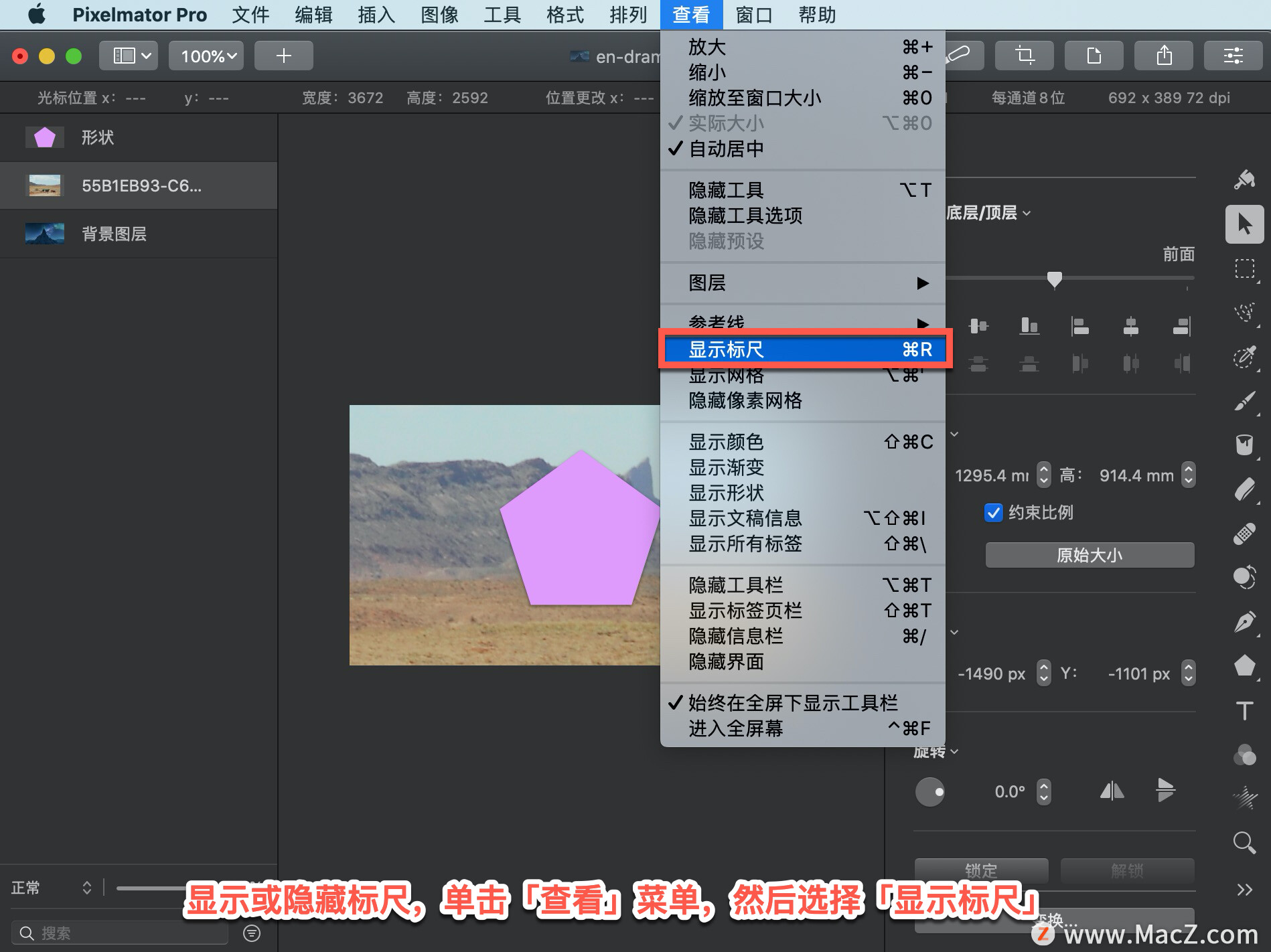Toggle the Constrain proportions checkbox
This screenshot has height=952, width=1271.
pyautogui.click(x=994, y=512)
